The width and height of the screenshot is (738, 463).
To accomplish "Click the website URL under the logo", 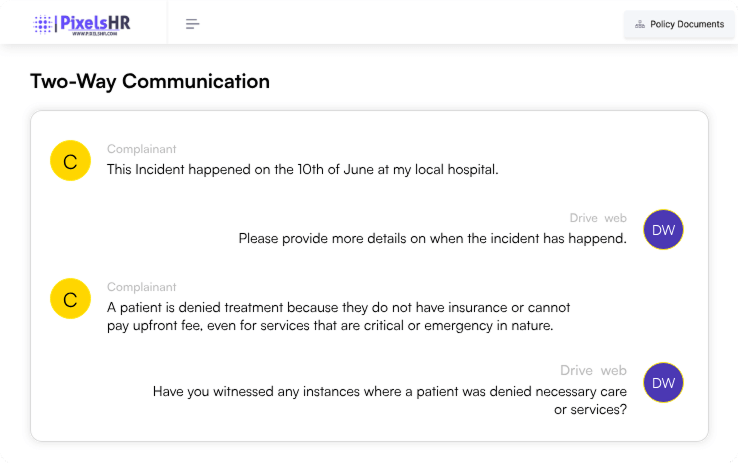I will 95,34.
